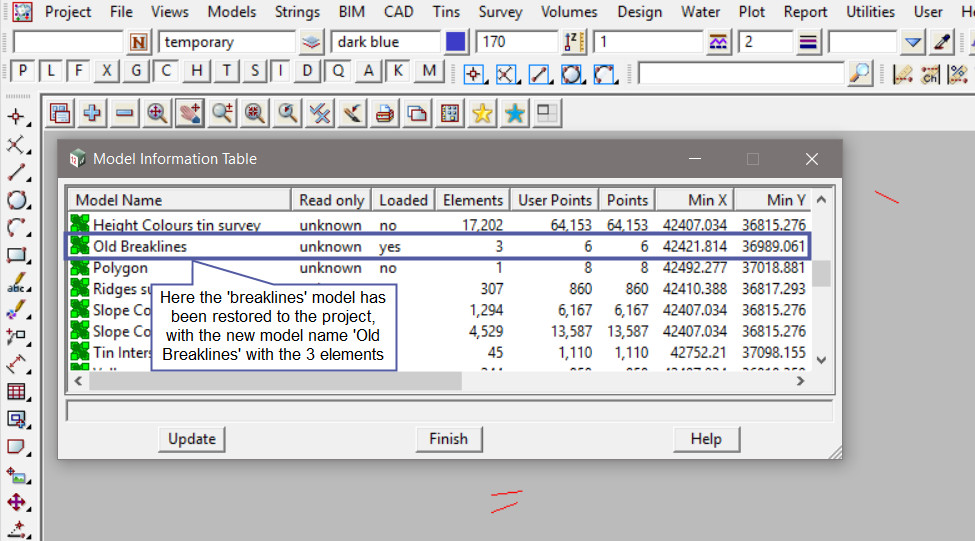
Task: Click the red printer icon in view toolbar
Action: (x=385, y=114)
